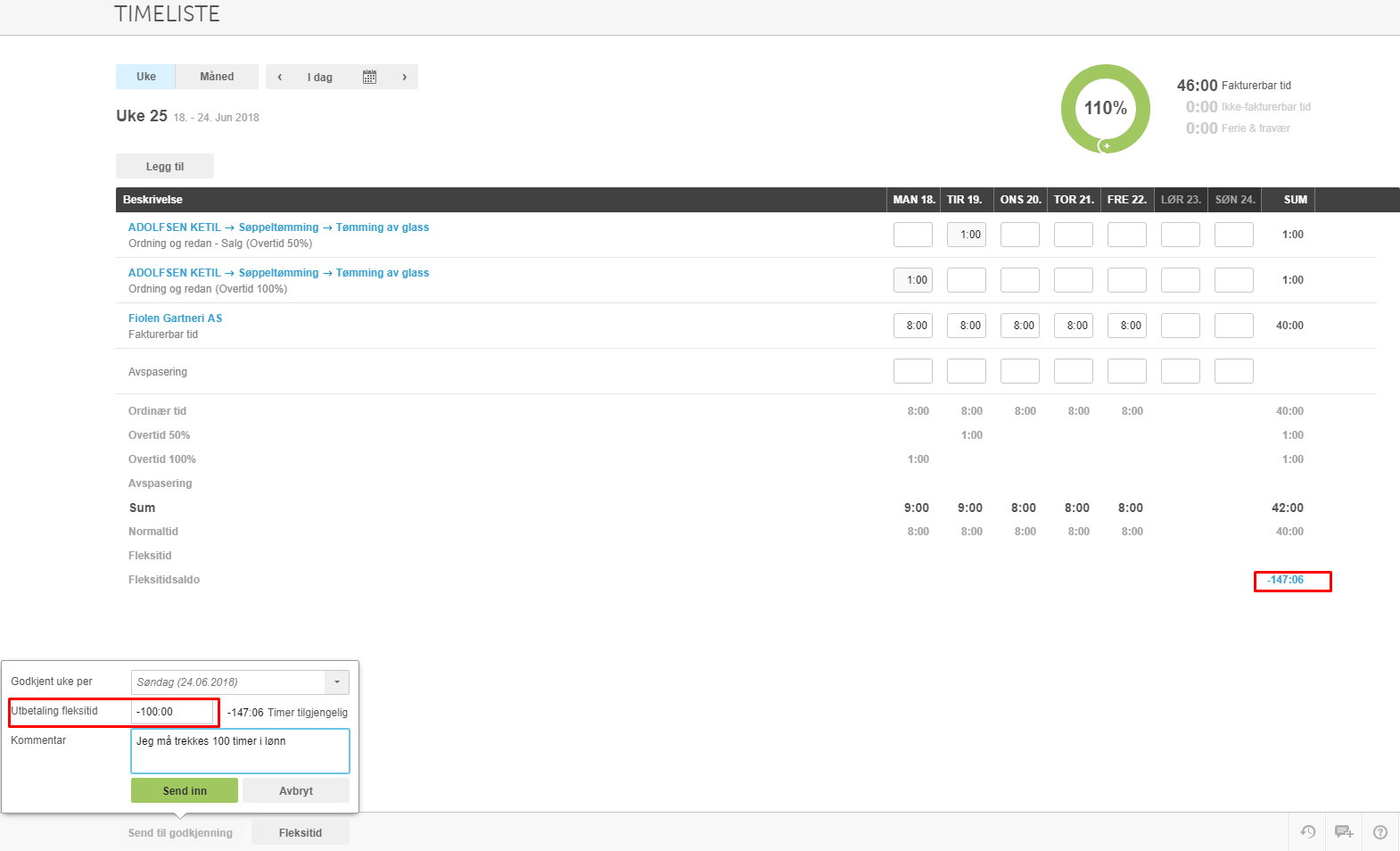Click LØR 23. column header

tap(1181, 200)
